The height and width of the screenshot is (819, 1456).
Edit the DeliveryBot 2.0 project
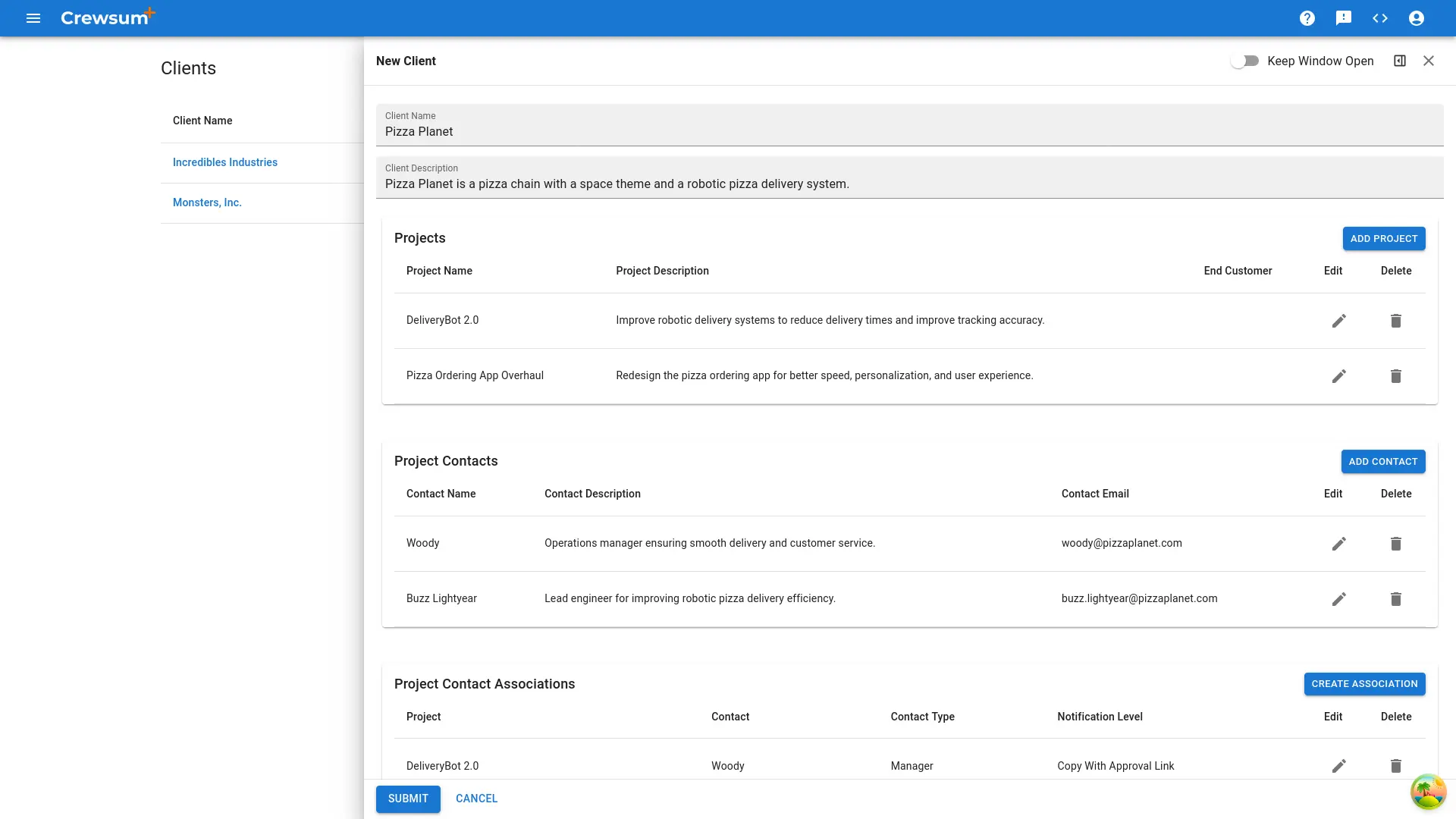pos(1338,321)
